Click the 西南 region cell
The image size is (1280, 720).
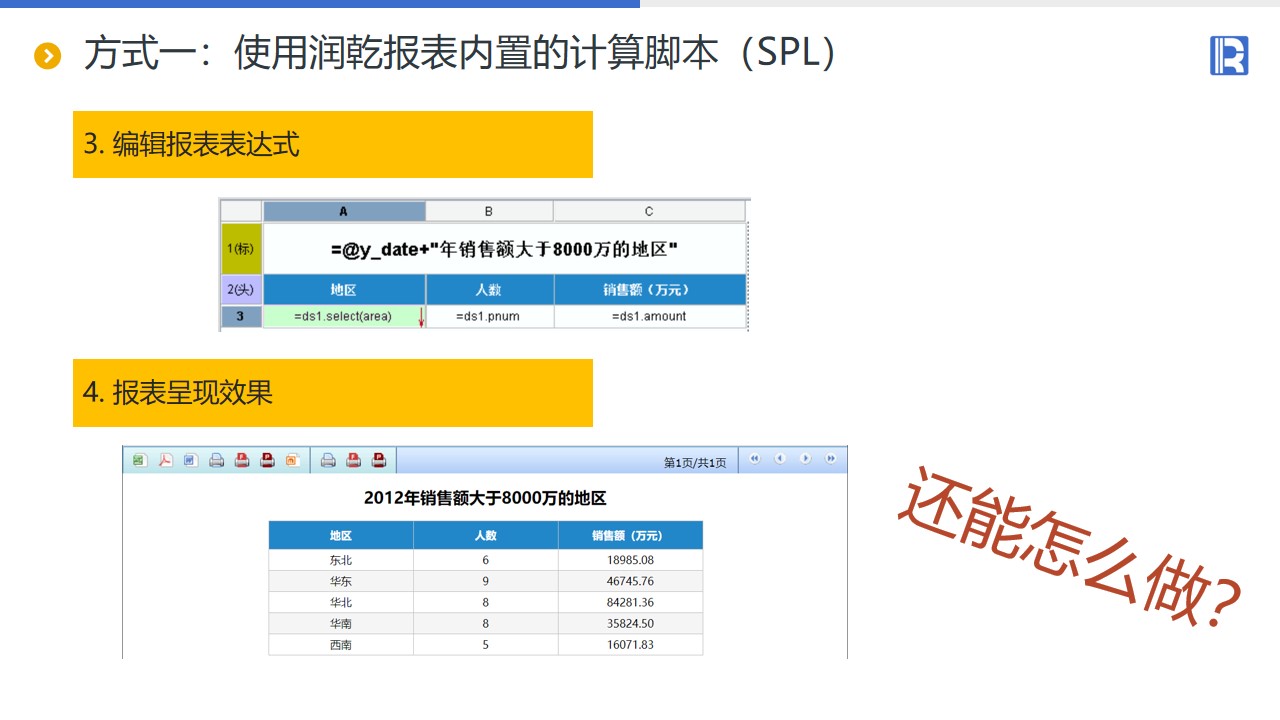click(x=341, y=645)
